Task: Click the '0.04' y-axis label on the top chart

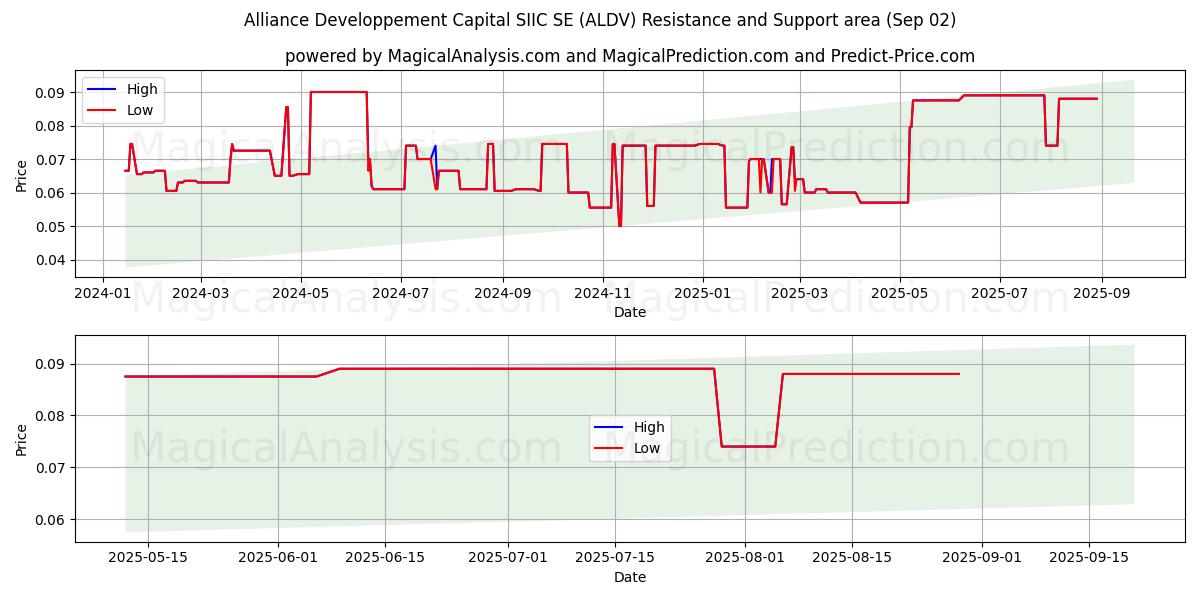Action: point(52,260)
